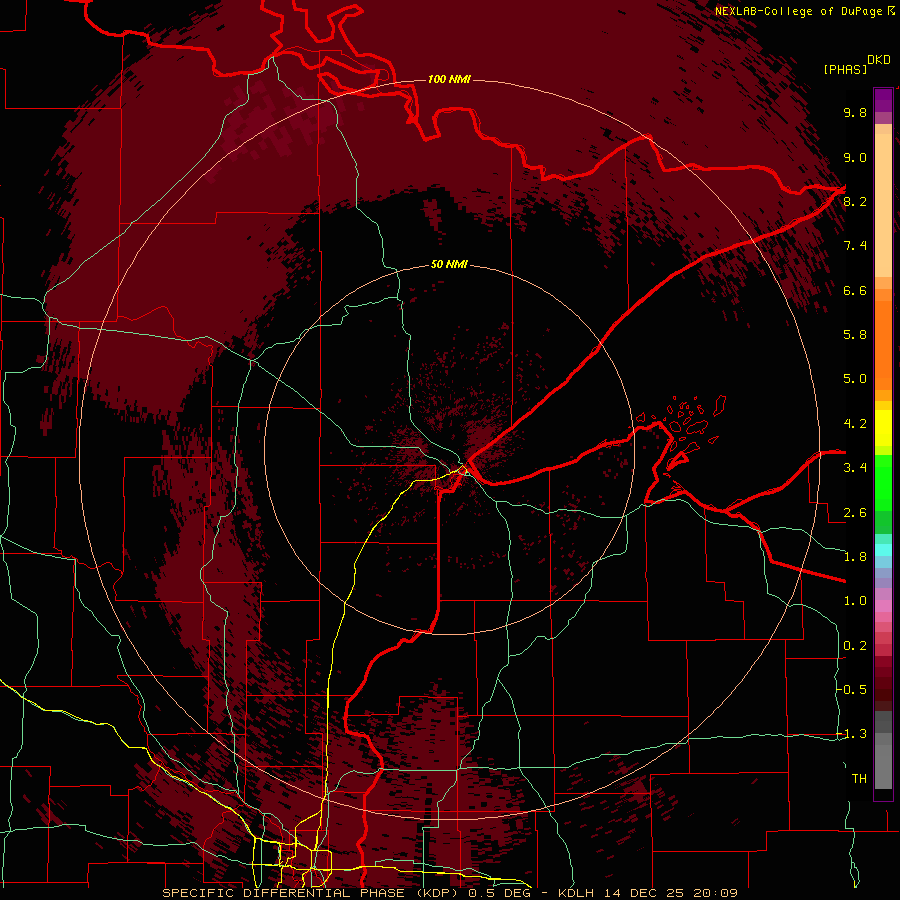Click the 1.0 scale label
This screenshot has height=900, width=900.
tap(855, 601)
